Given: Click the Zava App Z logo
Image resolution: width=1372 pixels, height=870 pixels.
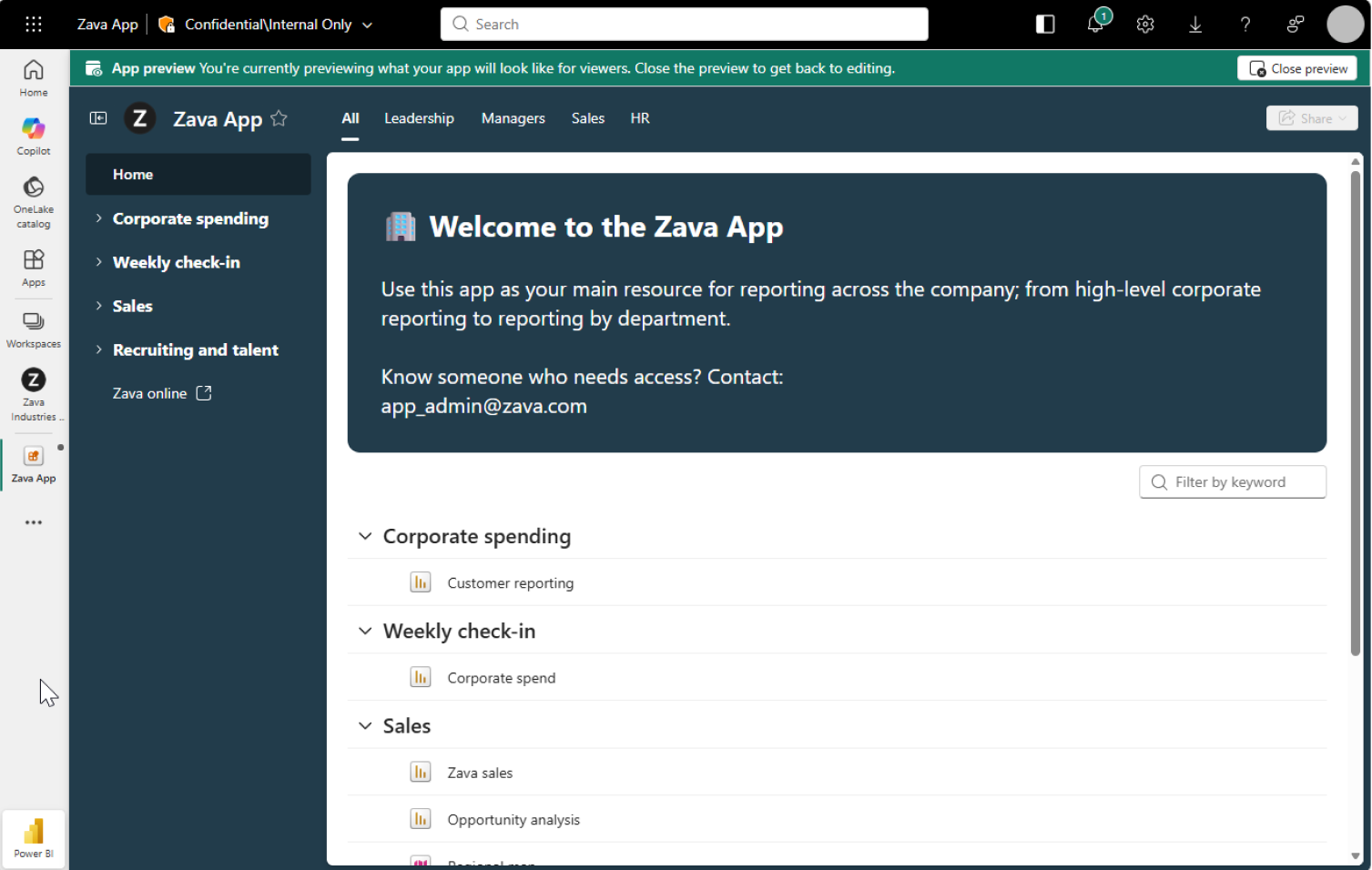Looking at the screenshot, I should coord(139,118).
